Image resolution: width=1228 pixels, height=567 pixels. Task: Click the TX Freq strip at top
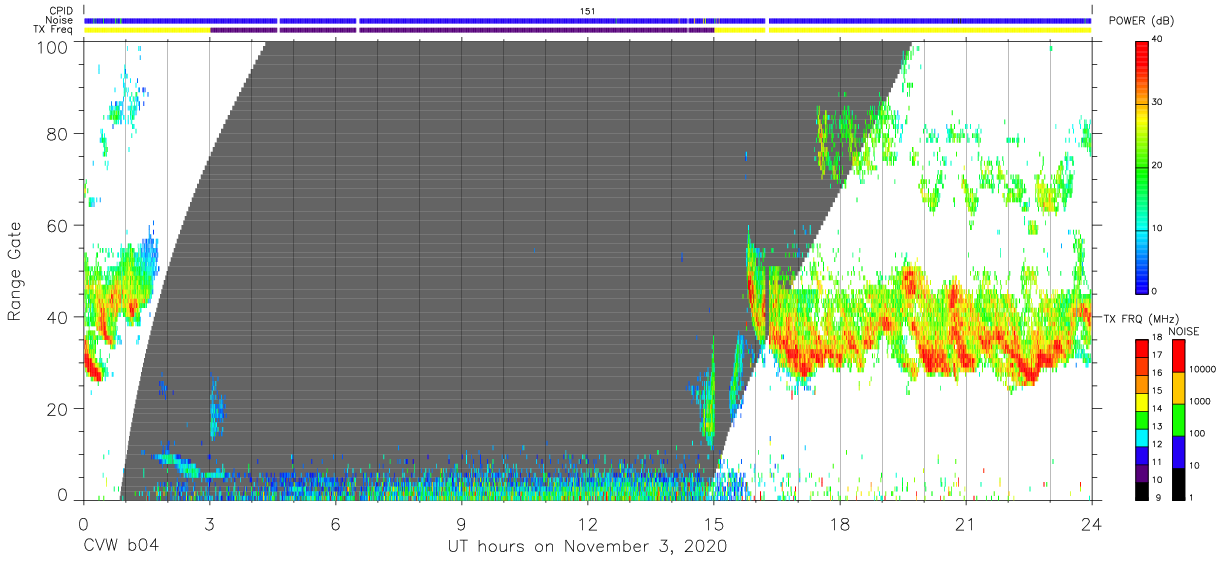point(588,30)
